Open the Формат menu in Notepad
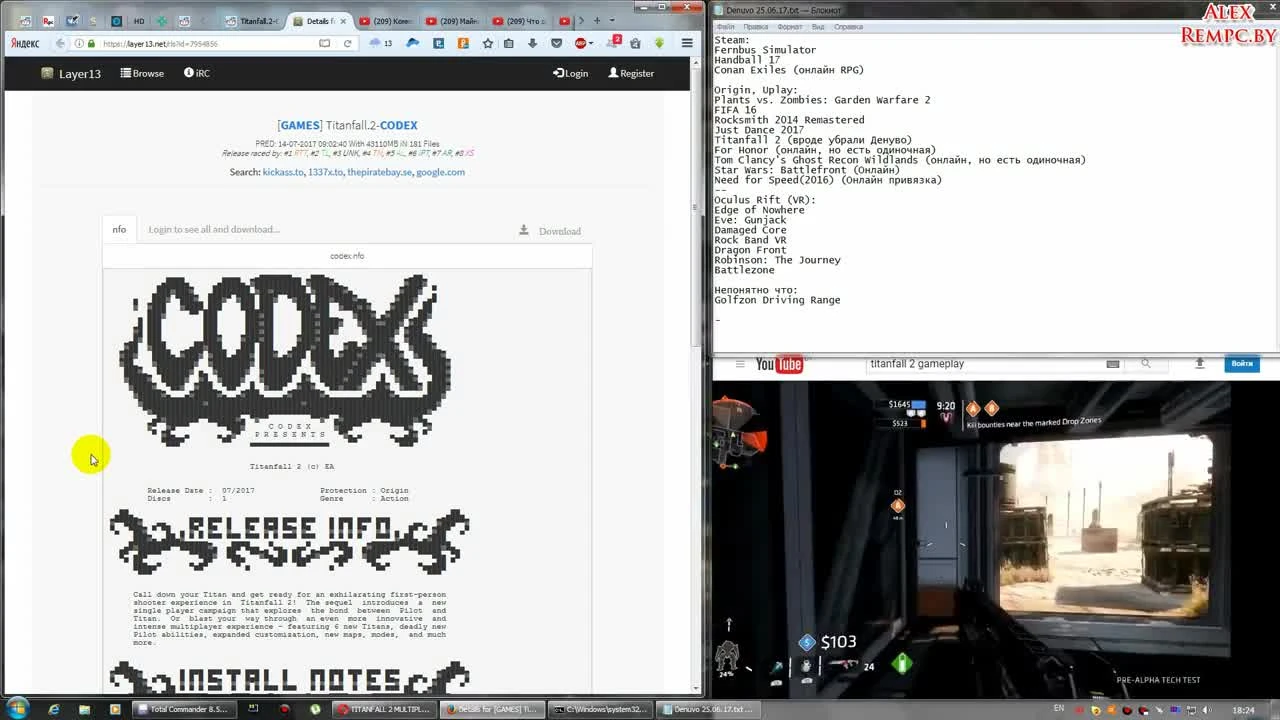 coord(791,26)
